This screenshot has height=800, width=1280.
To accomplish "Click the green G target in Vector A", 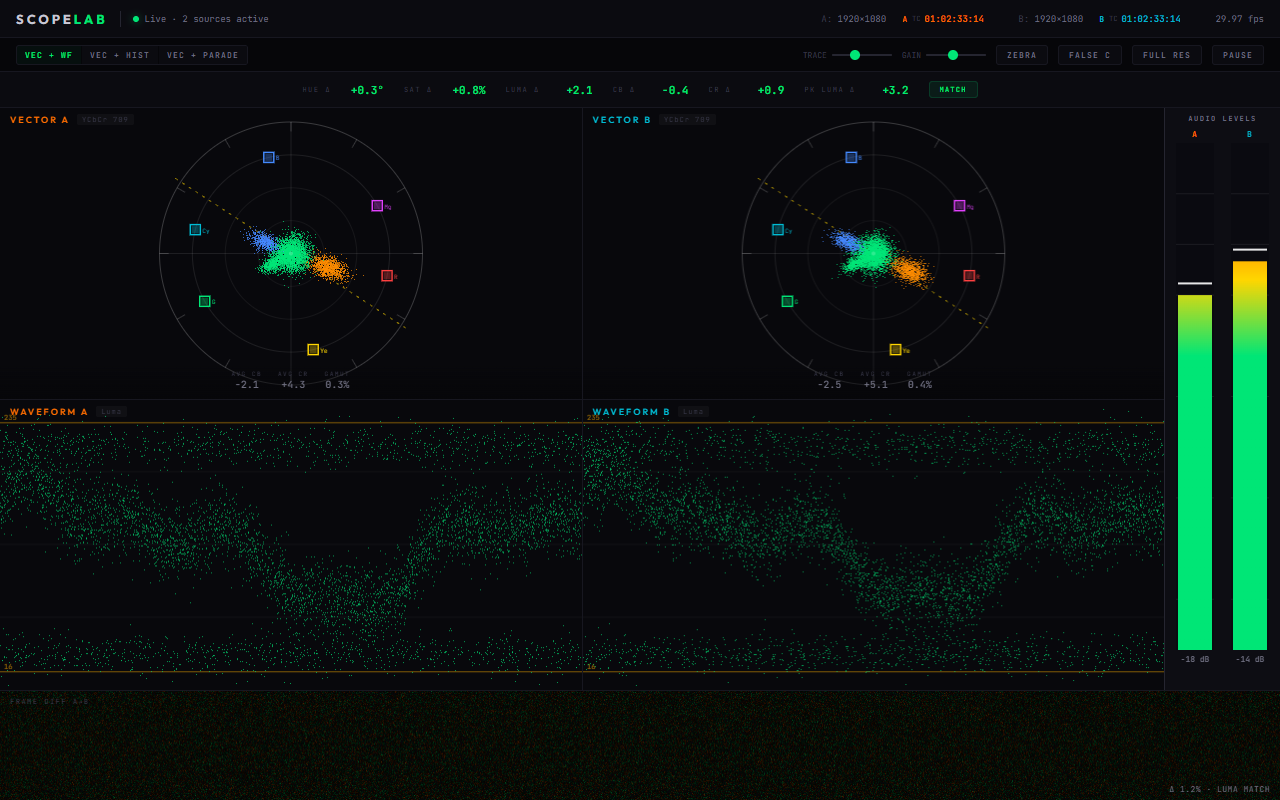I will [205, 301].
